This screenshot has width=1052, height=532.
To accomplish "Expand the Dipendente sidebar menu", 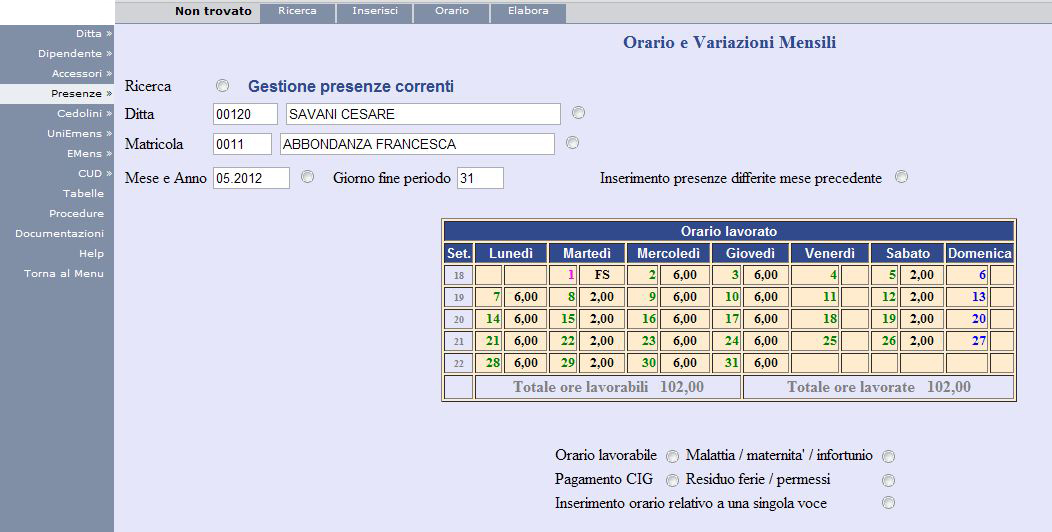I will tap(74, 53).
